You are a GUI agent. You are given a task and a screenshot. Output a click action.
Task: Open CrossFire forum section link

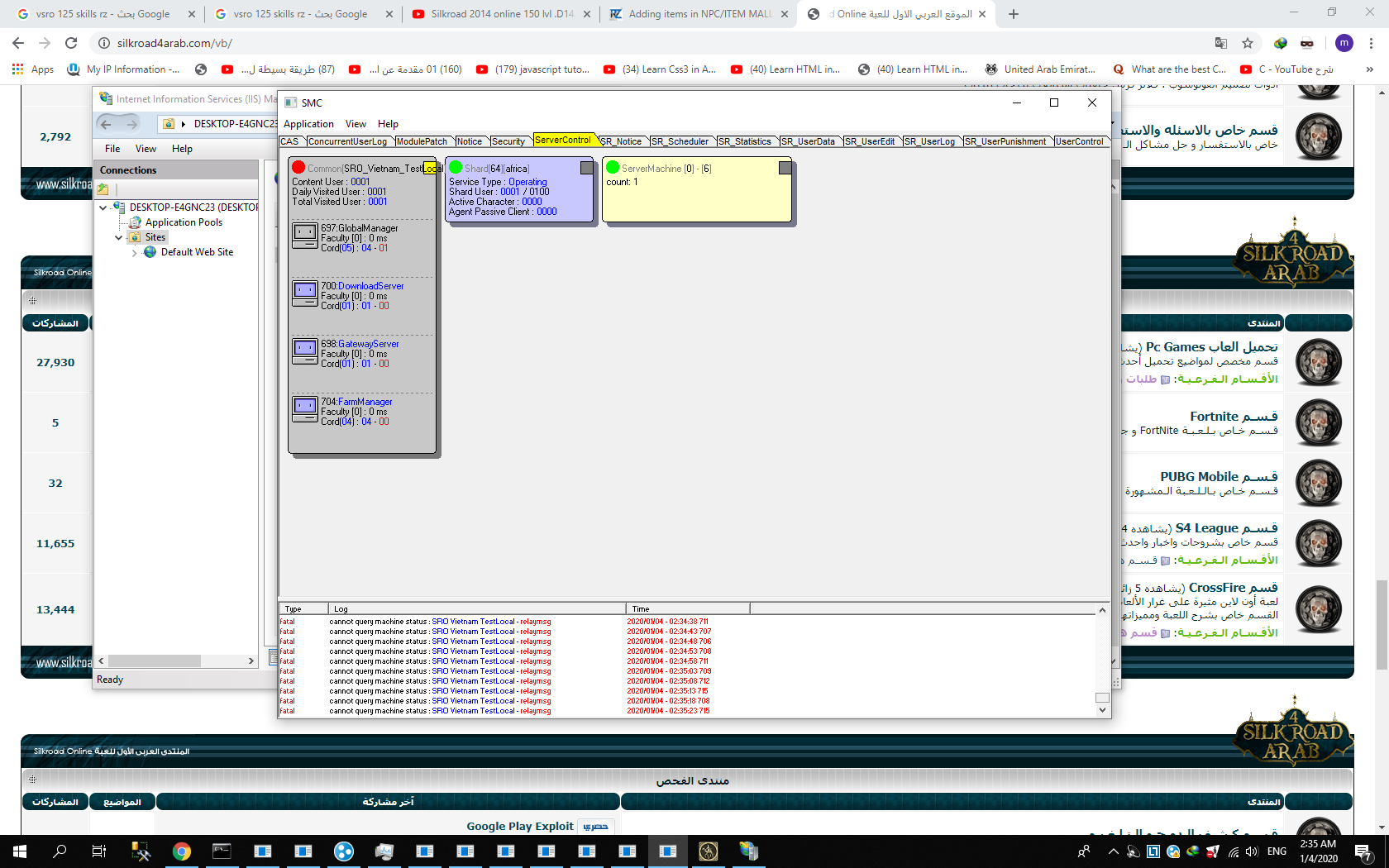pos(1234,588)
